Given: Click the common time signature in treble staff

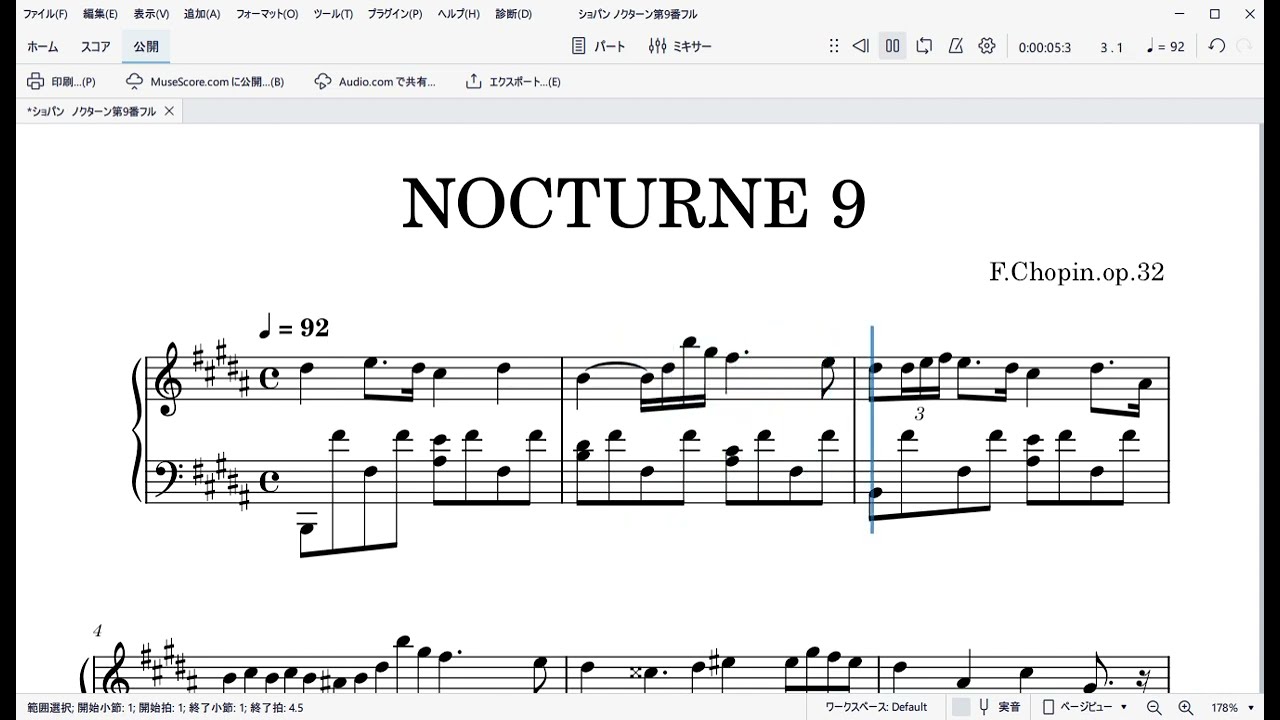Looking at the screenshot, I should 269,378.
